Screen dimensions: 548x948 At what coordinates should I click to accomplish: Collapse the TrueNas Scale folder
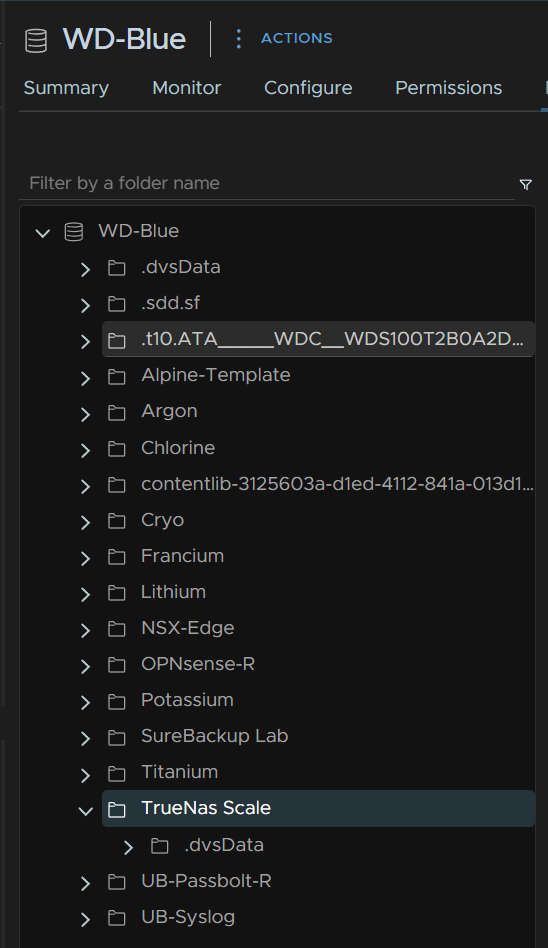point(85,810)
